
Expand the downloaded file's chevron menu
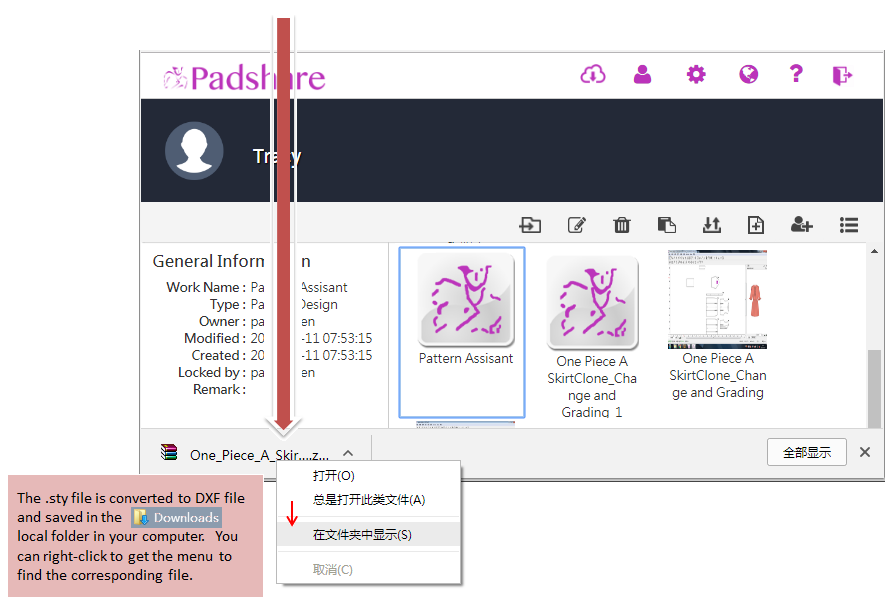pos(348,453)
